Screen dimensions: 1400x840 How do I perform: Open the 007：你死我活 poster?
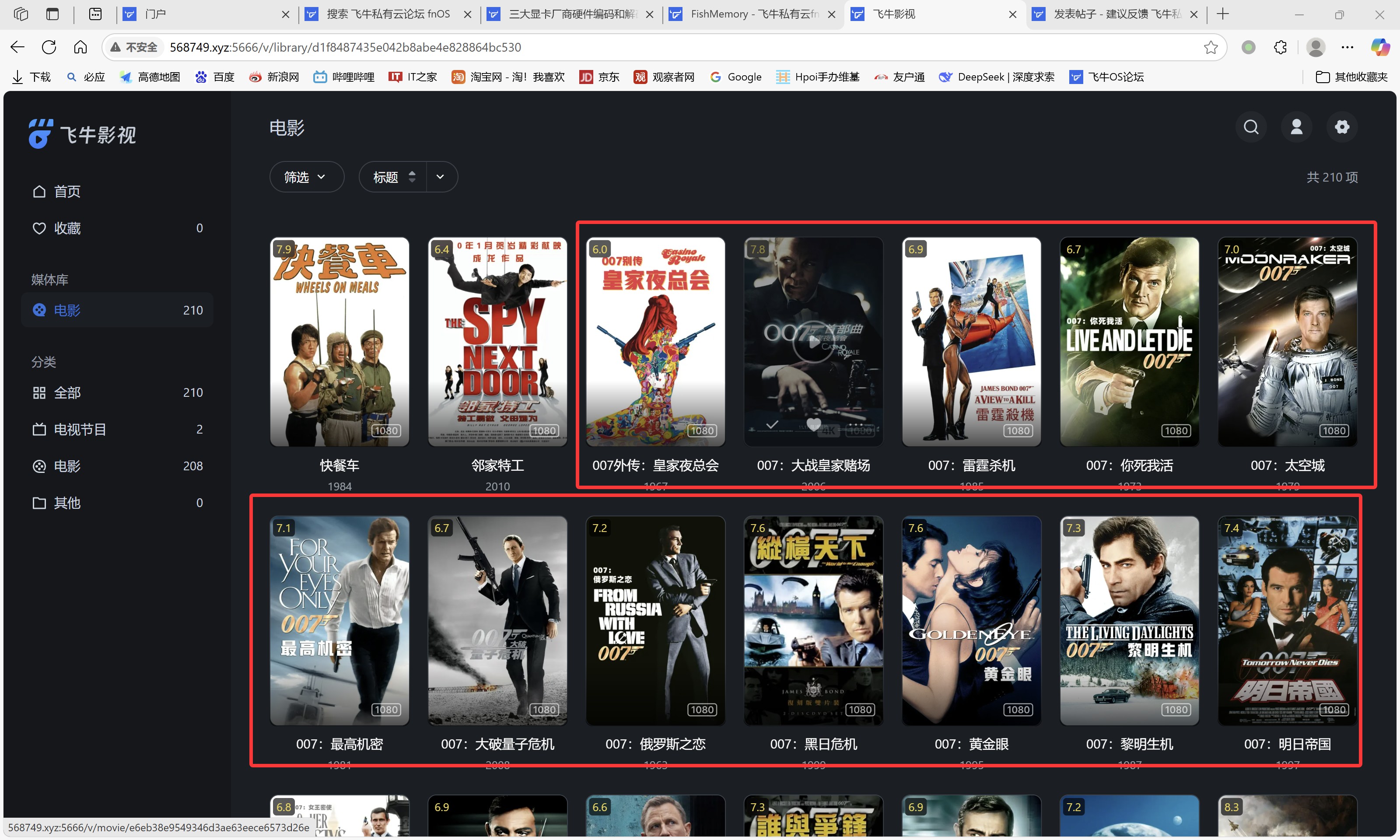click(x=1129, y=342)
